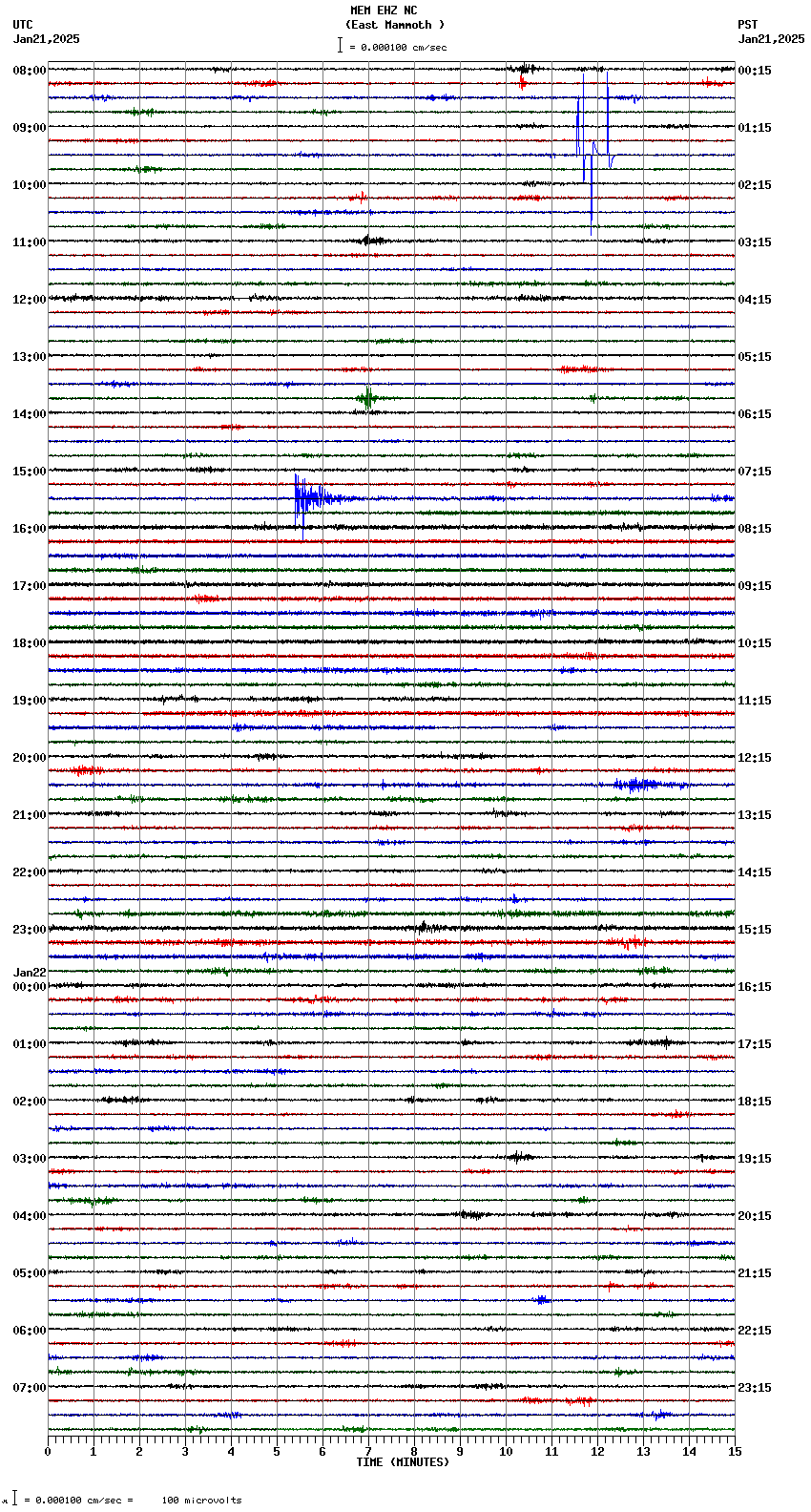Click the header scale text 0.000100 cm/sec
811x1512 pixels.
click(x=404, y=47)
